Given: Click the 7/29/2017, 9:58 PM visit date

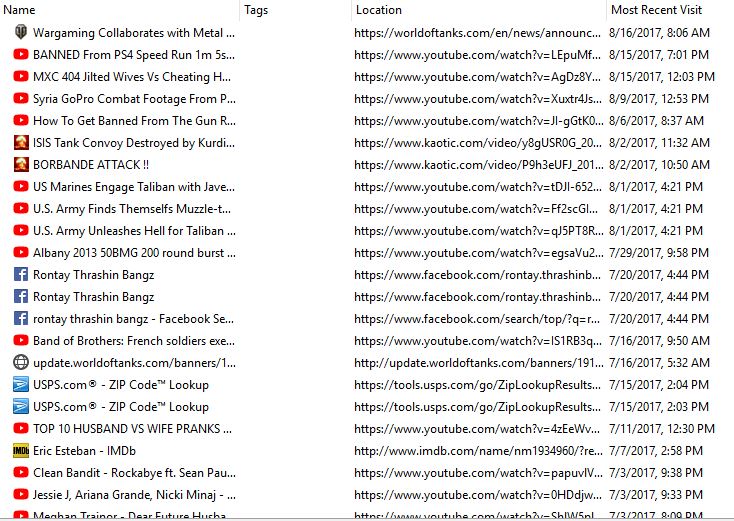Looking at the screenshot, I should coord(659,253).
